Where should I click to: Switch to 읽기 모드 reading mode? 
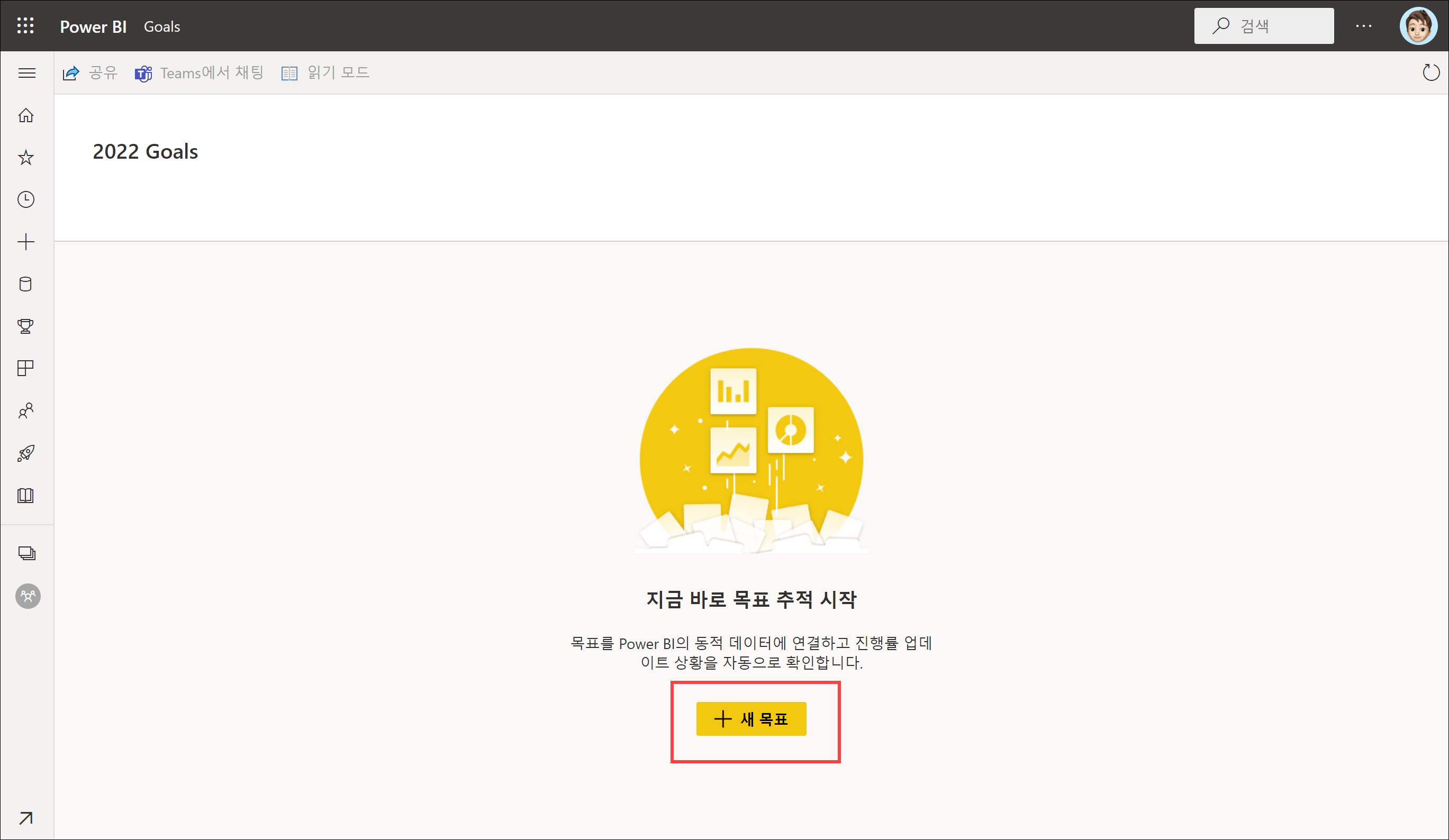(325, 73)
